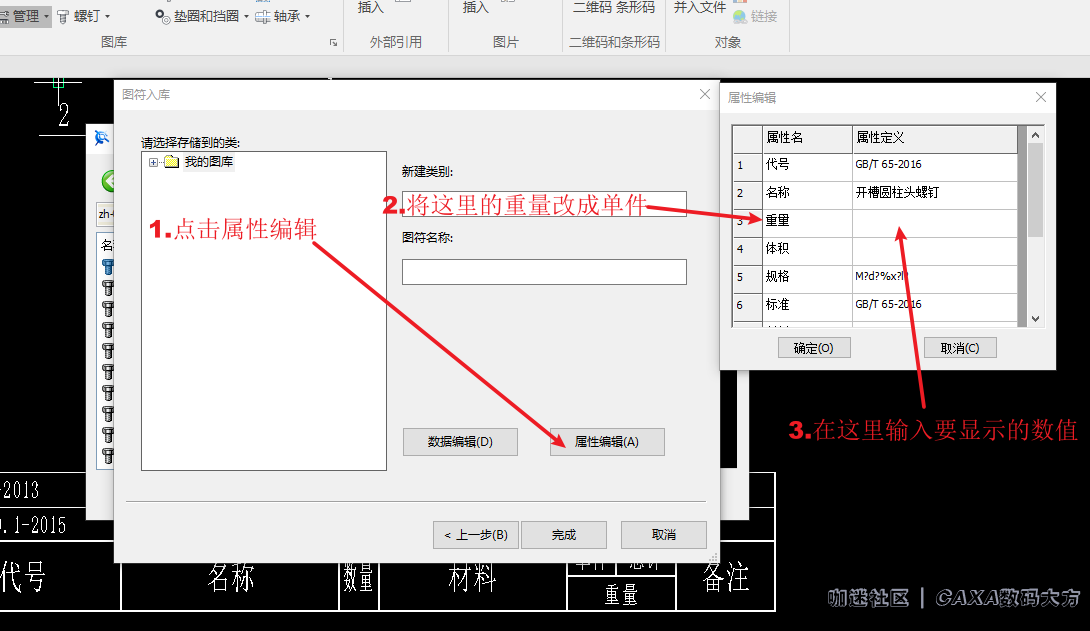
Task: Expand the 我的图库 tree node
Action: 153,162
